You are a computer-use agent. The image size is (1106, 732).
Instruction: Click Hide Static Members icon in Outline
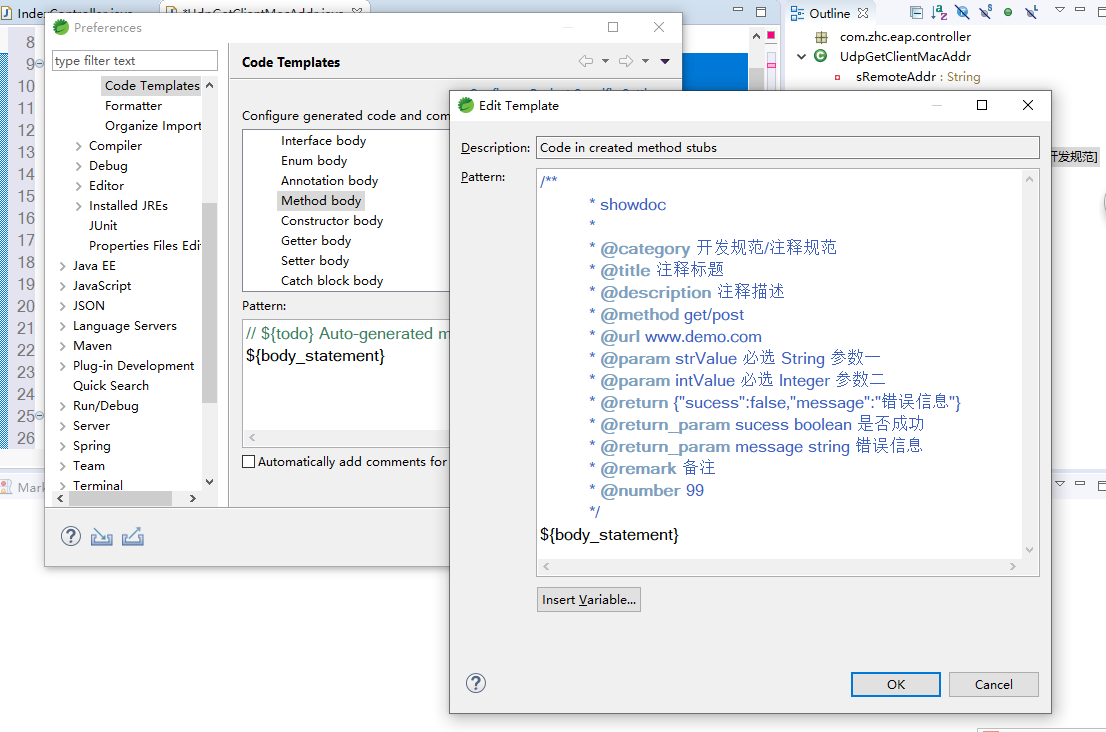click(985, 13)
